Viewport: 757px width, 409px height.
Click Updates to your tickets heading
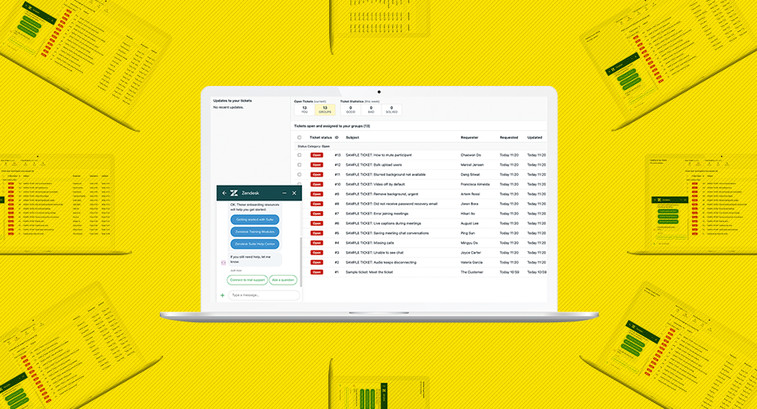[x=233, y=100]
